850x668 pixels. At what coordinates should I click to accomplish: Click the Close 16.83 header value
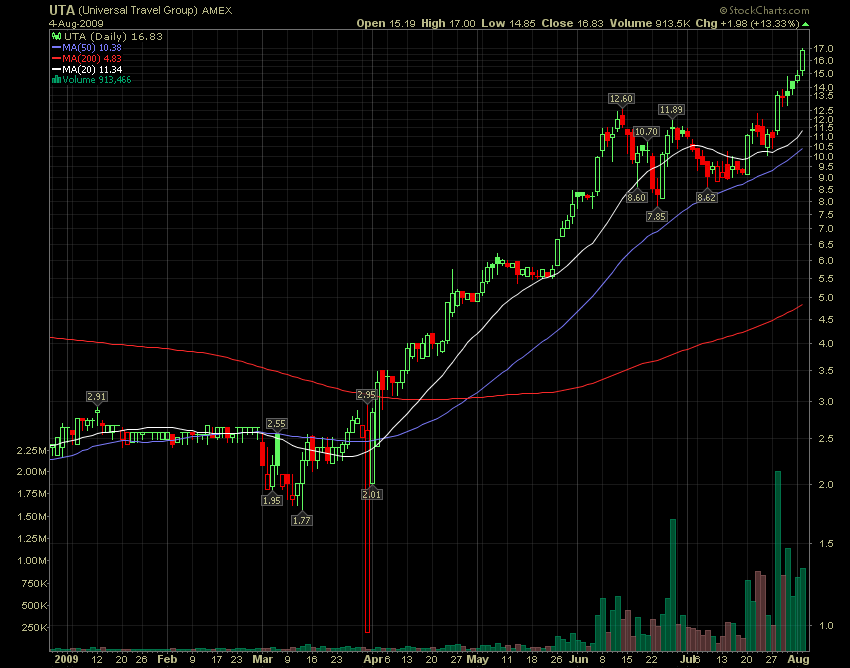pyautogui.click(x=573, y=23)
